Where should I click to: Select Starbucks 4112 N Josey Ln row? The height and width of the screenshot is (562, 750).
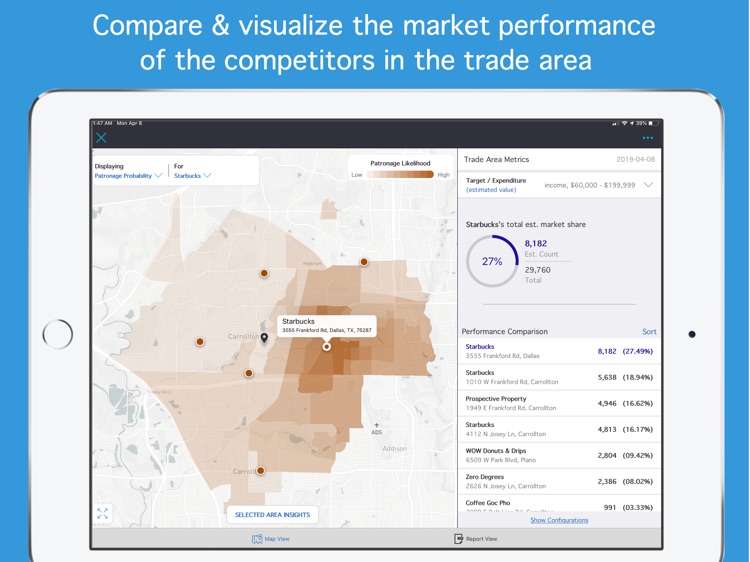point(559,429)
